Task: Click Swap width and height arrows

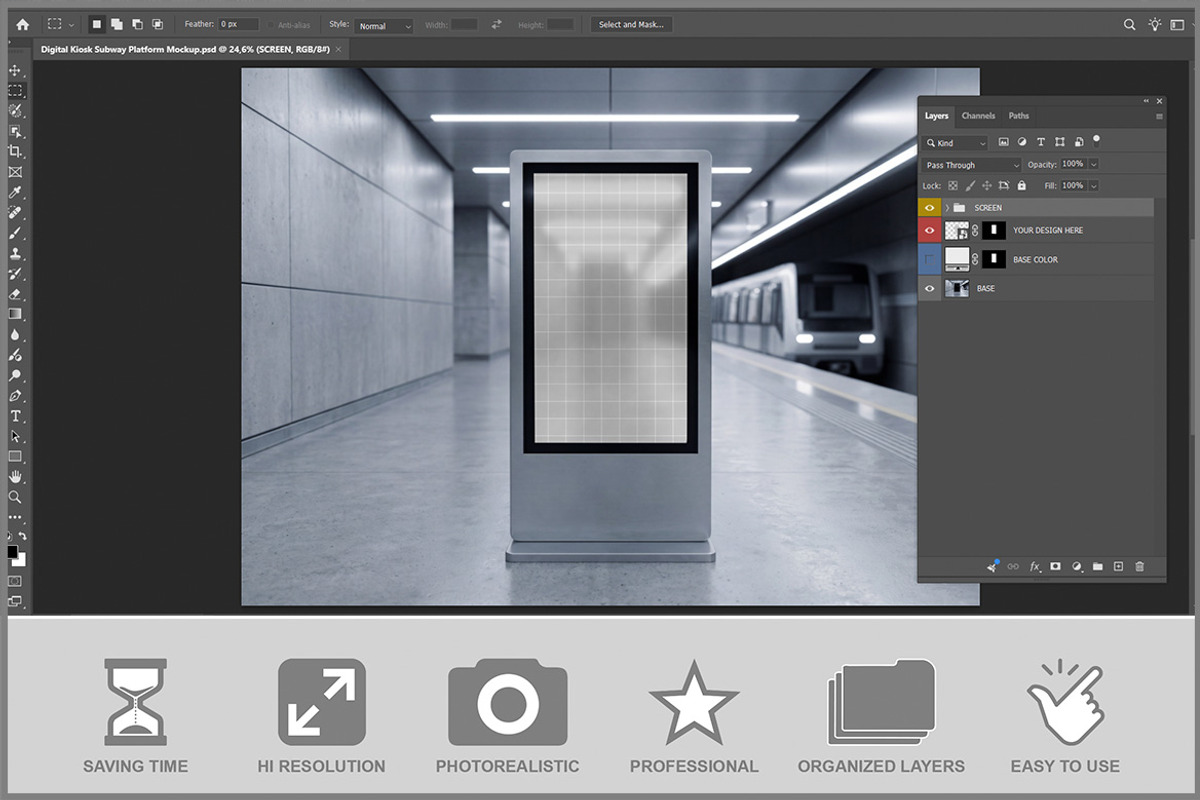Action: click(496, 25)
